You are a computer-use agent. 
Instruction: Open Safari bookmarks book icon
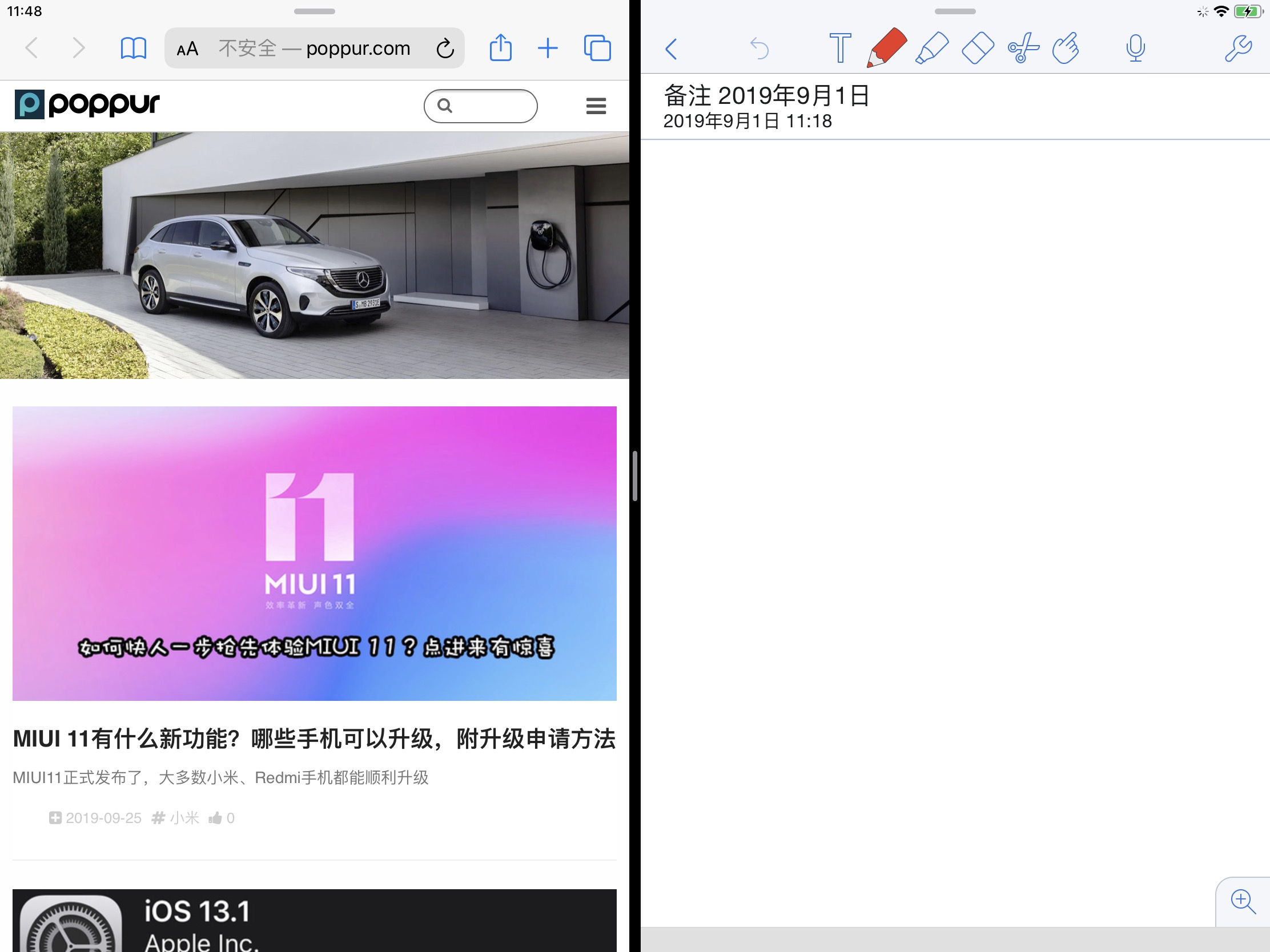133,48
